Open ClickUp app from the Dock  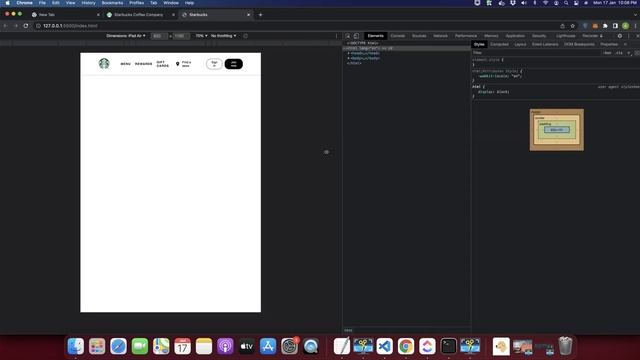point(427,346)
